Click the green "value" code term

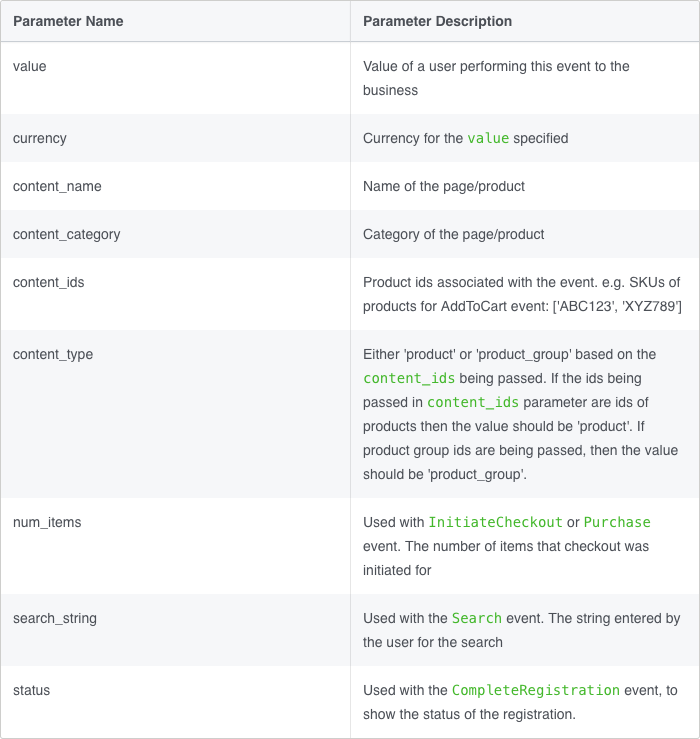488,138
